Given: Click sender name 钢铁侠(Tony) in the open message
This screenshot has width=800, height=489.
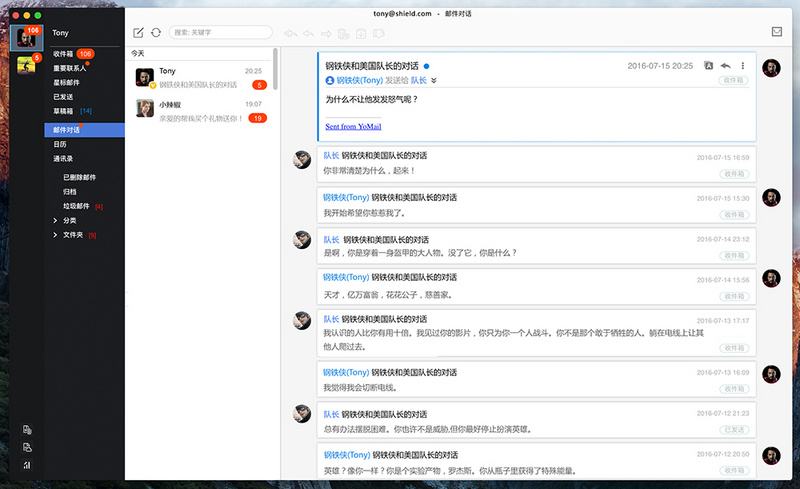Looking at the screenshot, I should pyautogui.click(x=360, y=80).
